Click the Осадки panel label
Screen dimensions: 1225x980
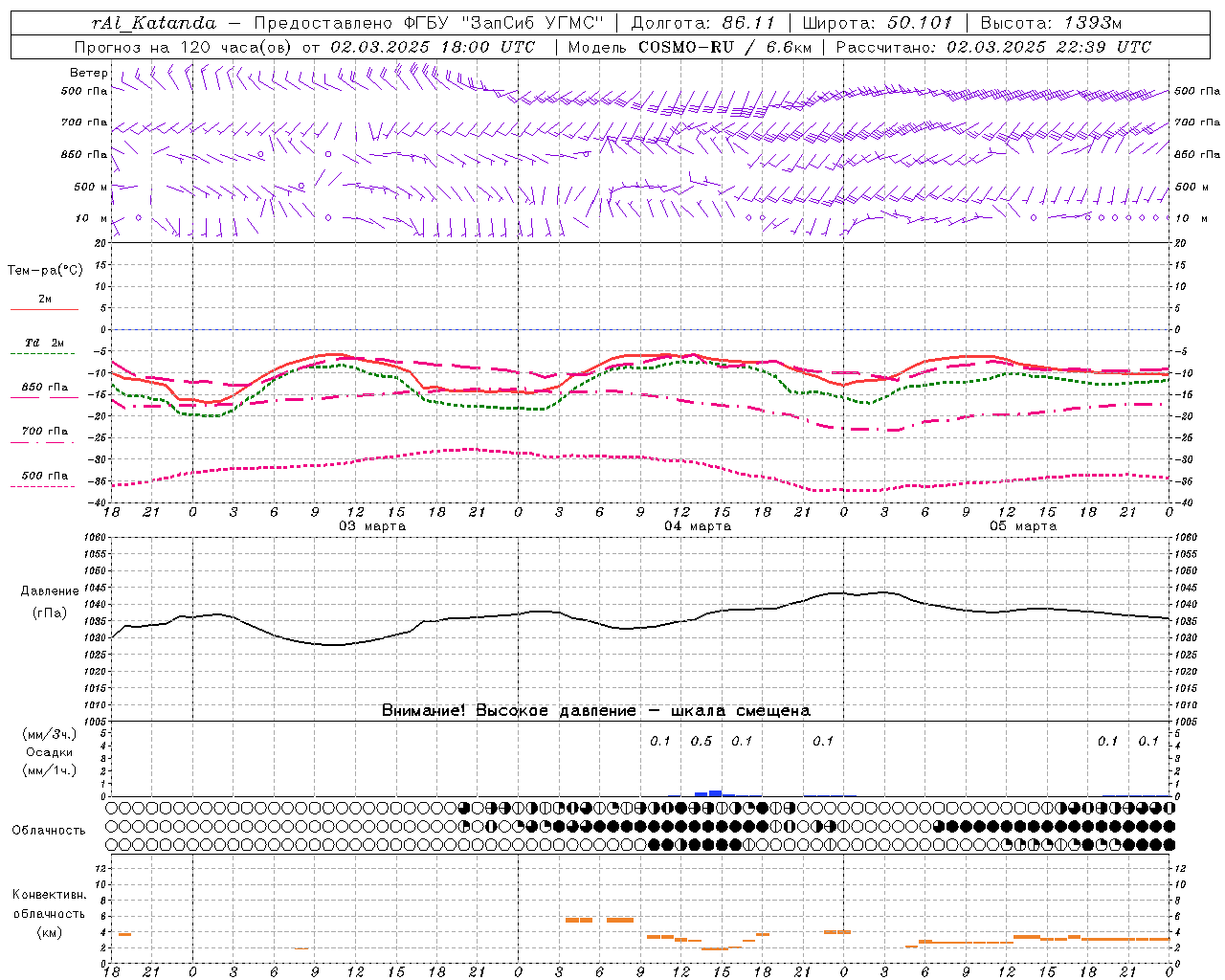[x=50, y=753]
